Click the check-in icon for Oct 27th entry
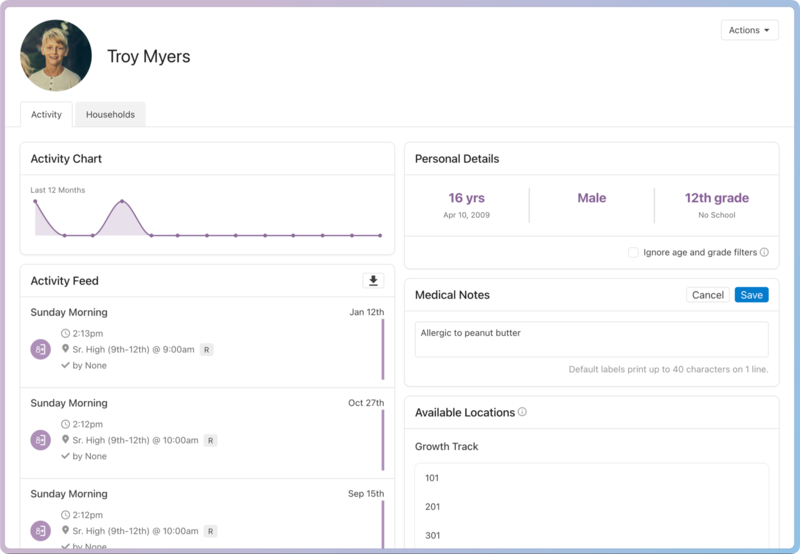This screenshot has height=554, width=800. [x=40, y=440]
